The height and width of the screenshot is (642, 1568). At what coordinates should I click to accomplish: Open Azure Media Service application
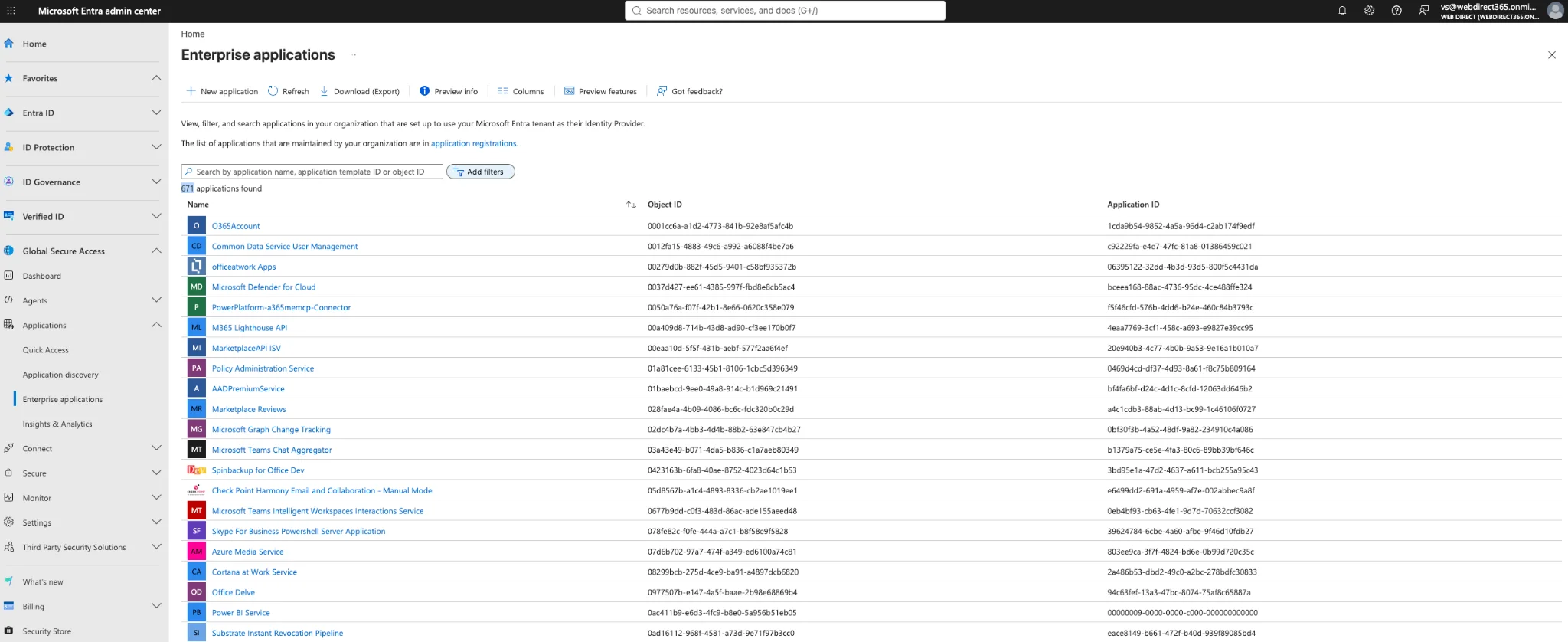tap(247, 552)
